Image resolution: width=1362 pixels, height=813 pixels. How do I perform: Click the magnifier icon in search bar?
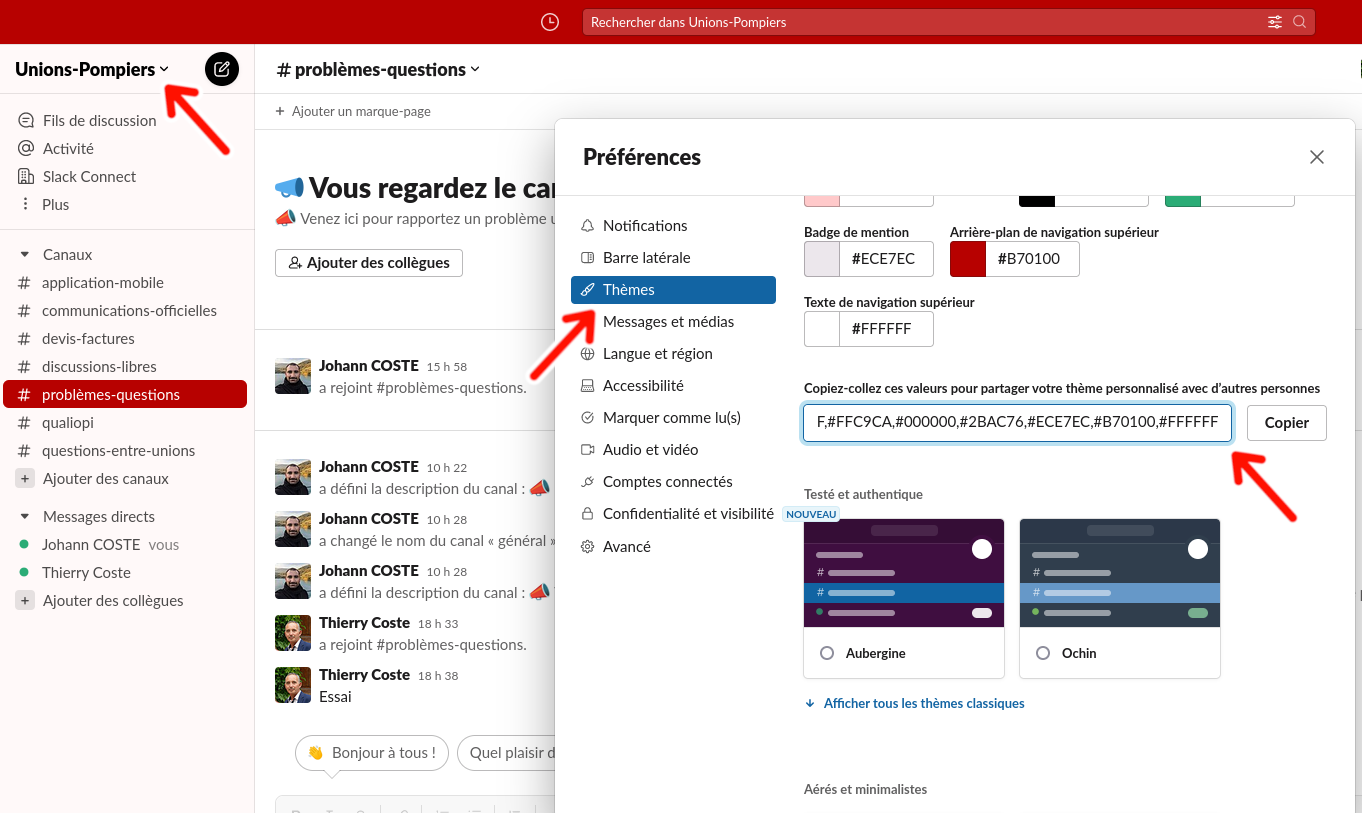tap(1300, 22)
